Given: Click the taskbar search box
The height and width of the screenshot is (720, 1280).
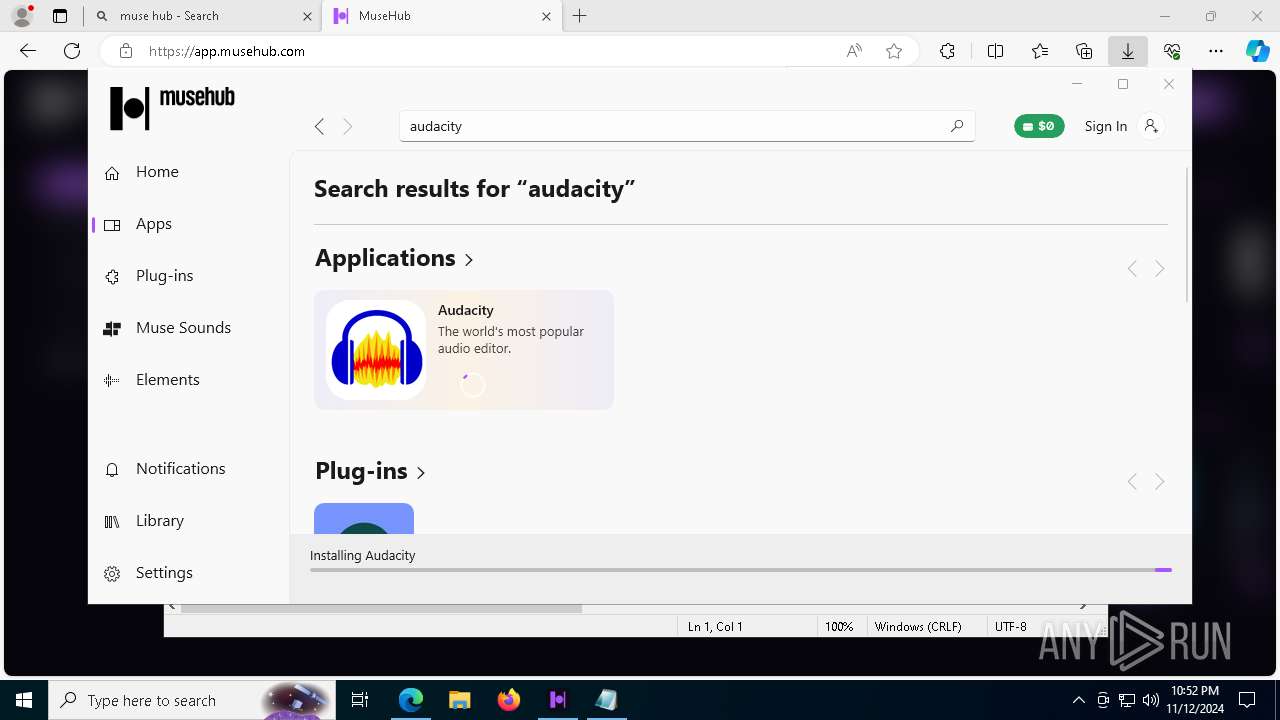Looking at the screenshot, I should point(192,700).
